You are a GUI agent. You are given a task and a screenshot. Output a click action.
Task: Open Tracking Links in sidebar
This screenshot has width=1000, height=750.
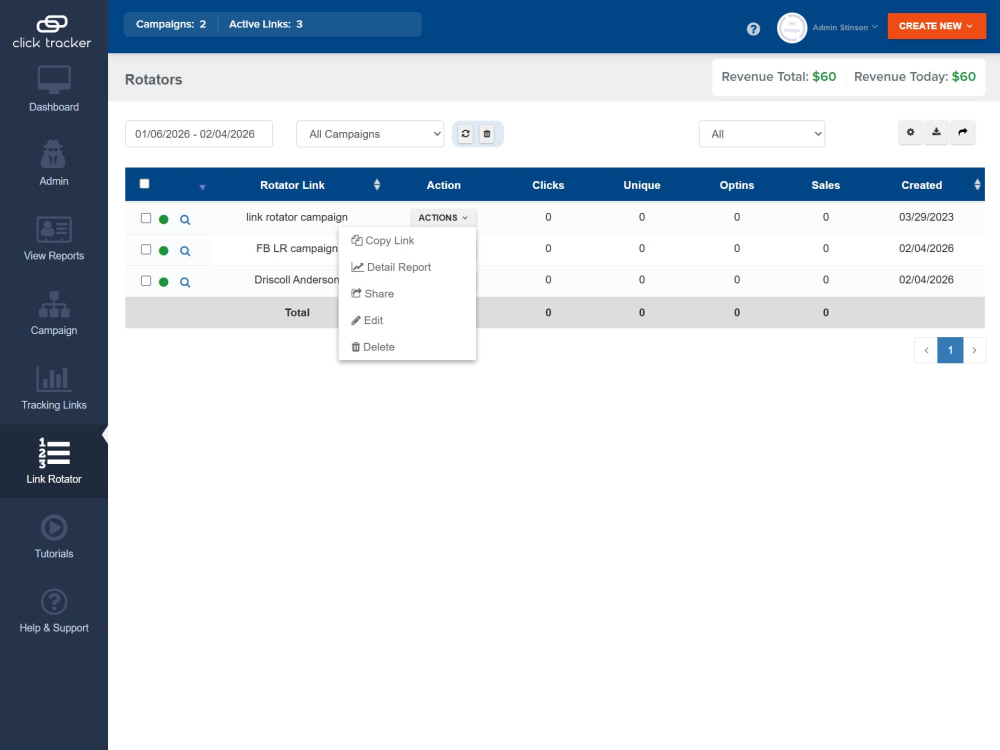click(x=54, y=387)
